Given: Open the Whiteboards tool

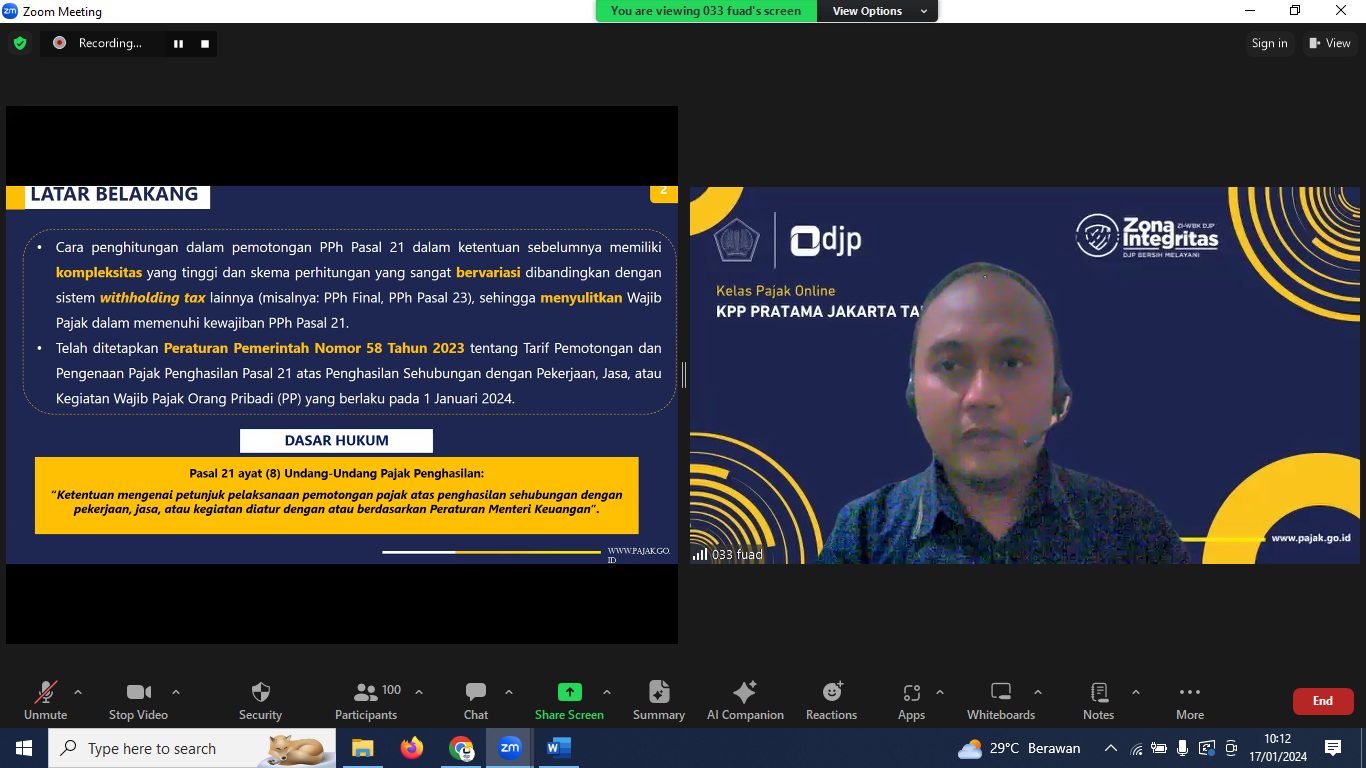Looking at the screenshot, I should pyautogui.click(x=1000, y=700).
